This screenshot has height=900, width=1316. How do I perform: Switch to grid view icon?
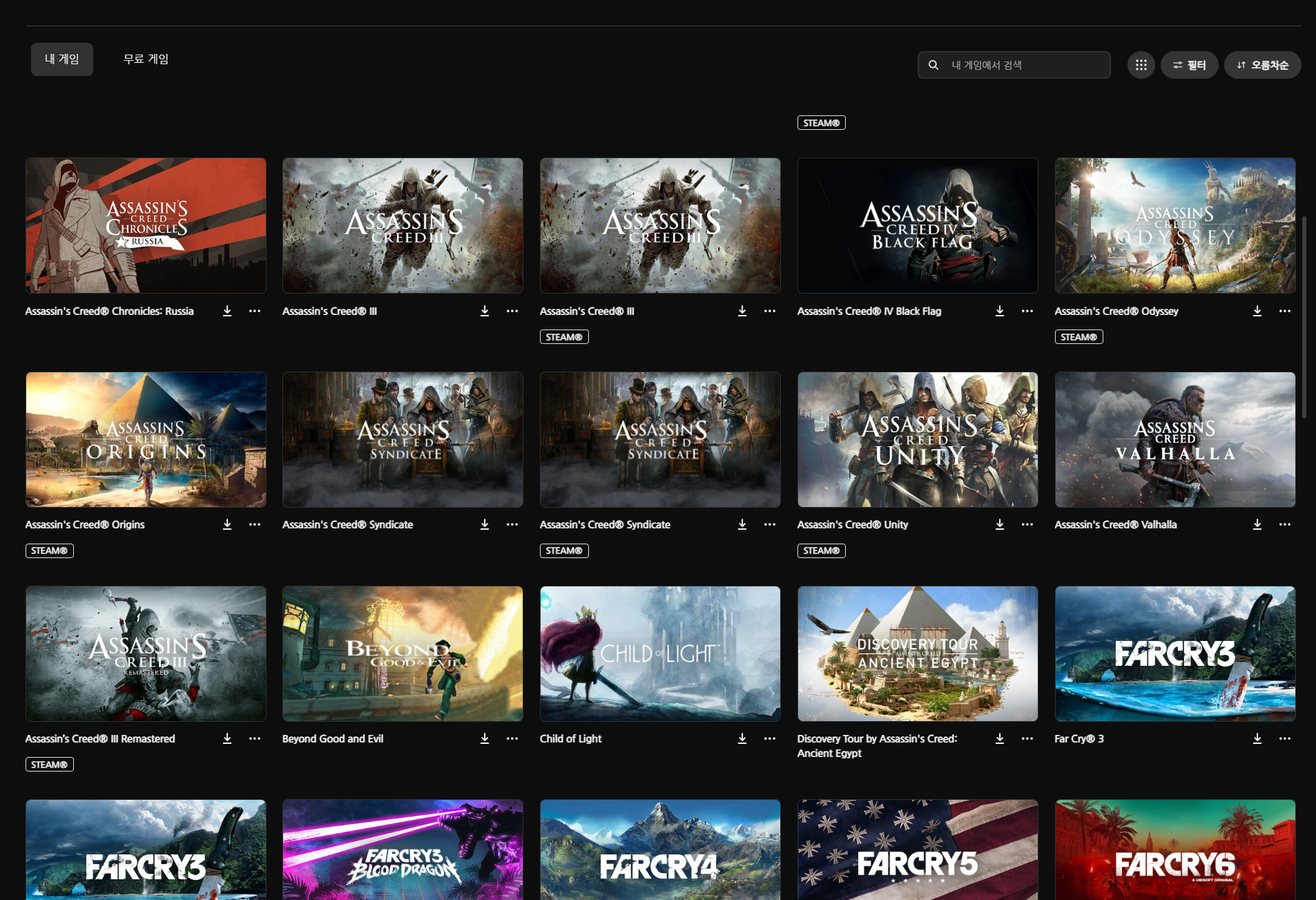point(1141,65)
